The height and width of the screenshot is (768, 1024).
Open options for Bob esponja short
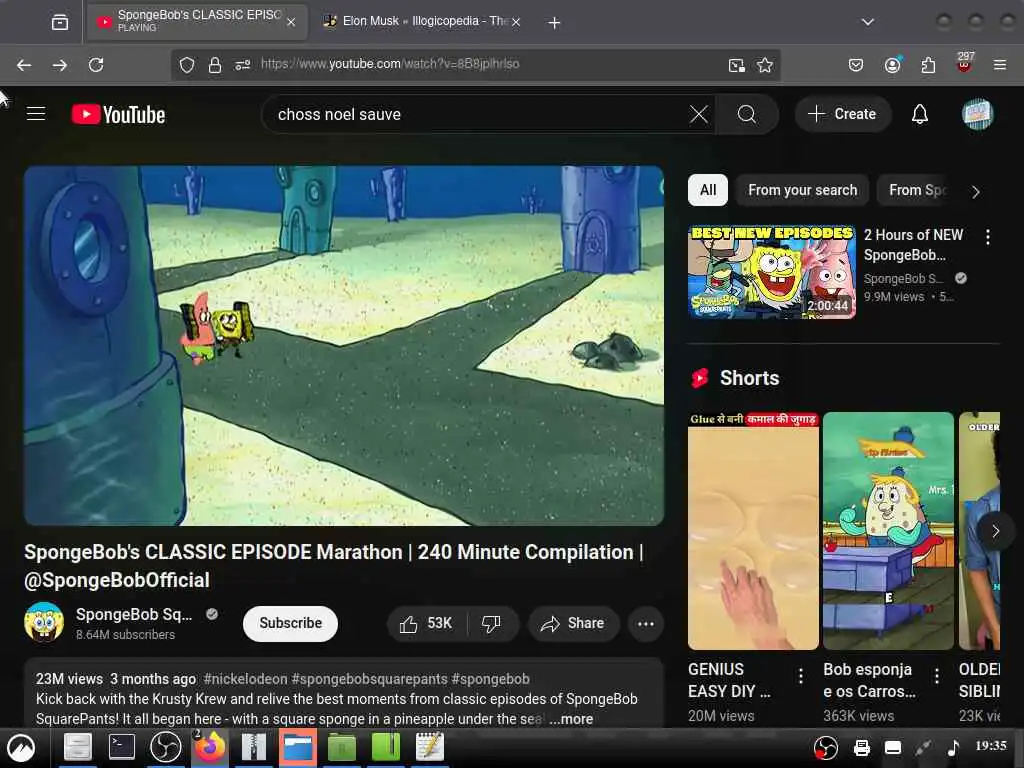[936, 675]
